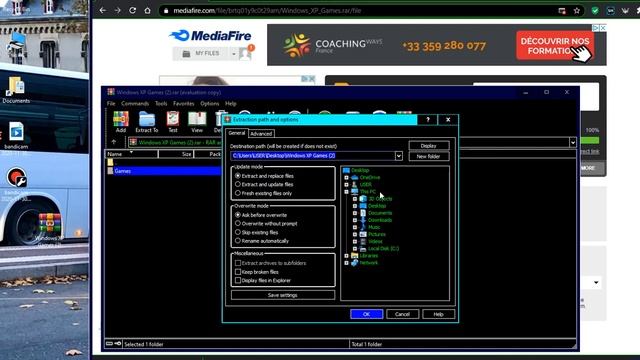Select Extract and replace files option
Image resolution: width=640 pixels, height=360 pixels.
click(x=238, y=176)
